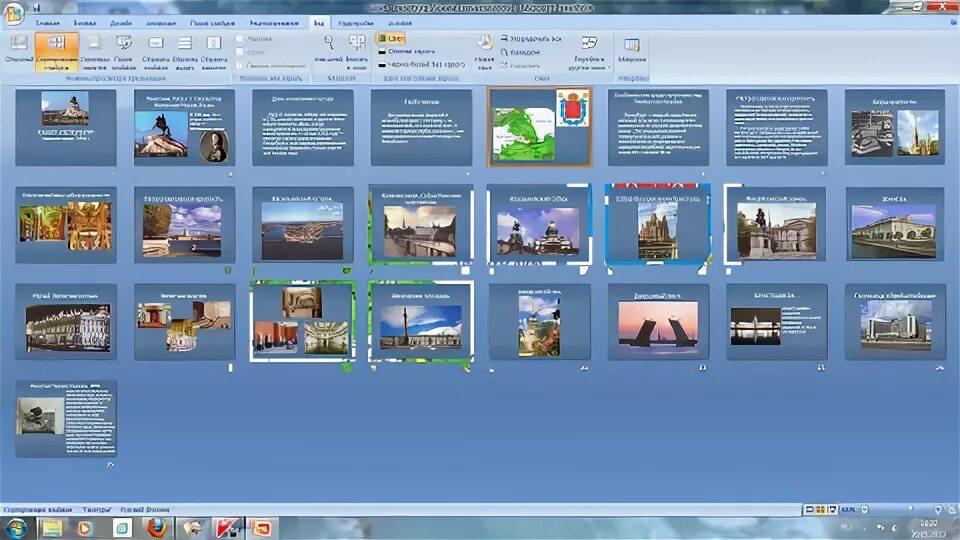Click the taskbar clock

(929, 528)
